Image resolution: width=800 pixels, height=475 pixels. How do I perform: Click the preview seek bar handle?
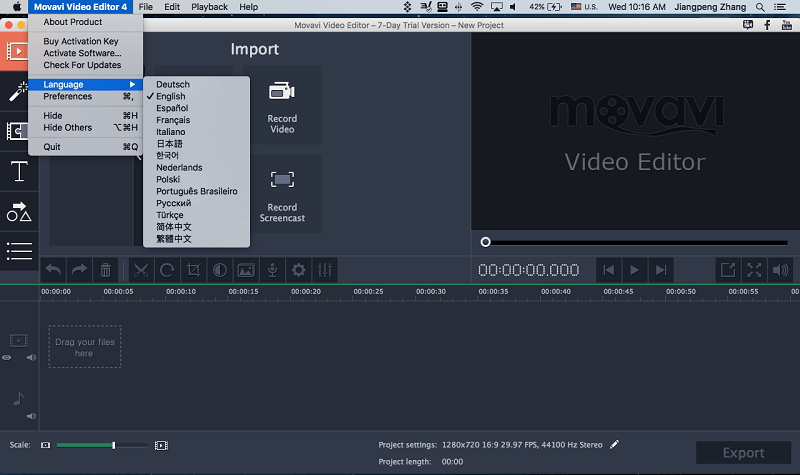click(x=485, y=242)
